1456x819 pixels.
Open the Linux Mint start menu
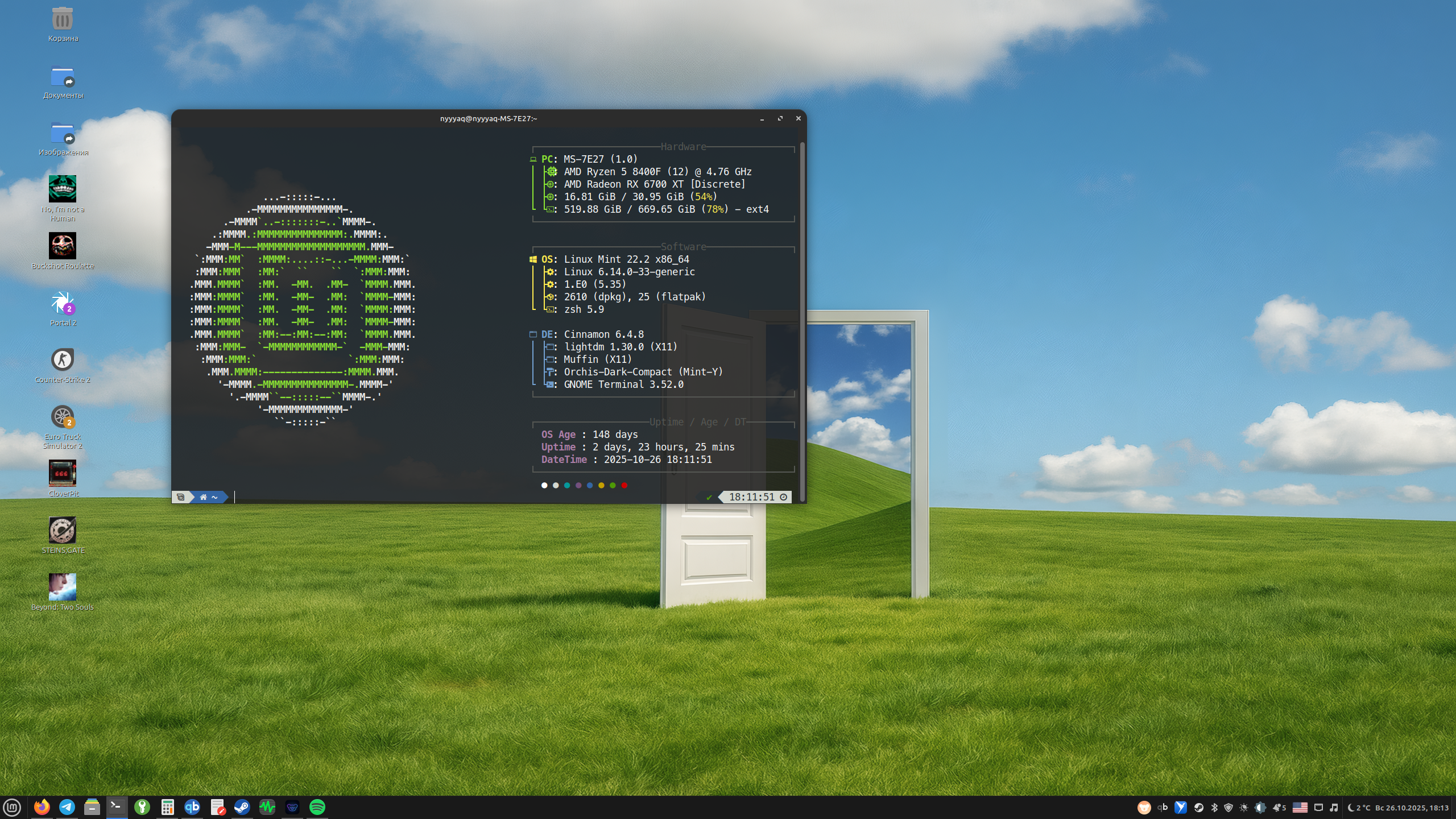click(x=12, y=807)
